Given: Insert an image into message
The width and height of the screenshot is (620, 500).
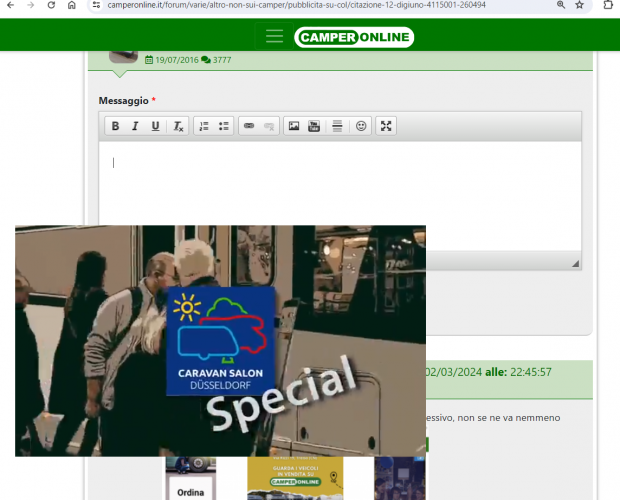Looking at the screenshot, I should tap(294, 126).
